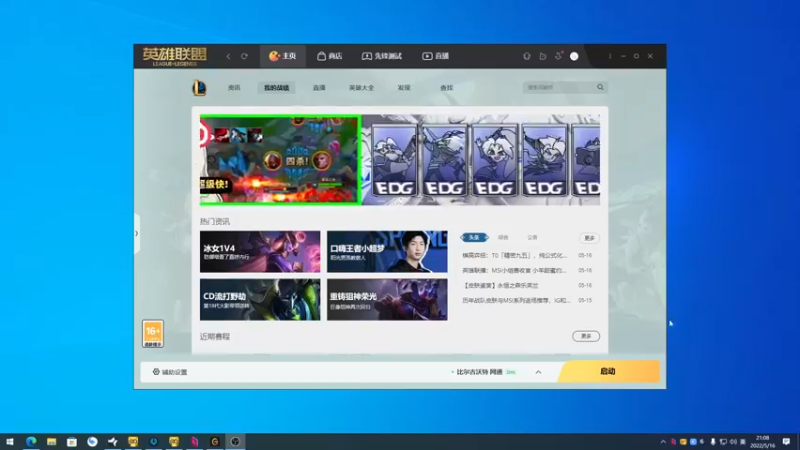Open Microsoft Edge from taskbar
This screenshot has width=800, height=450.
point(31,441)
